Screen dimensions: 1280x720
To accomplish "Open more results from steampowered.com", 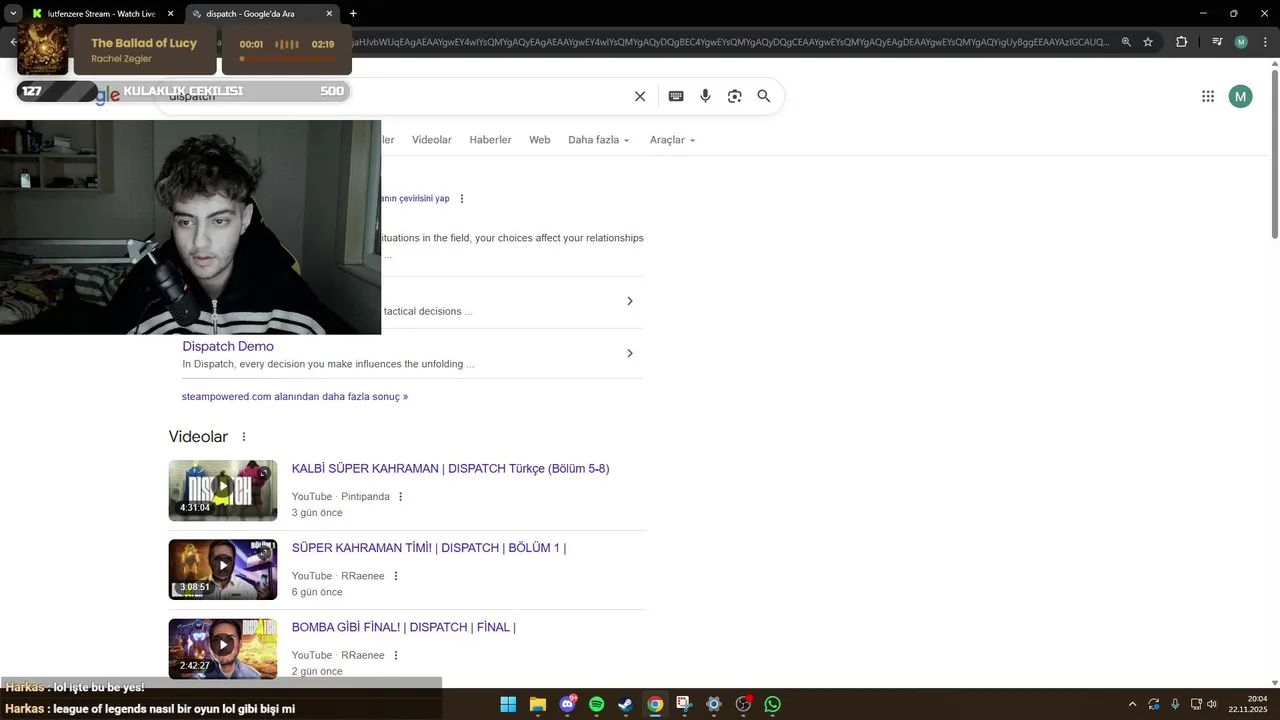I will pyautogui.click(x=295, y=397).
